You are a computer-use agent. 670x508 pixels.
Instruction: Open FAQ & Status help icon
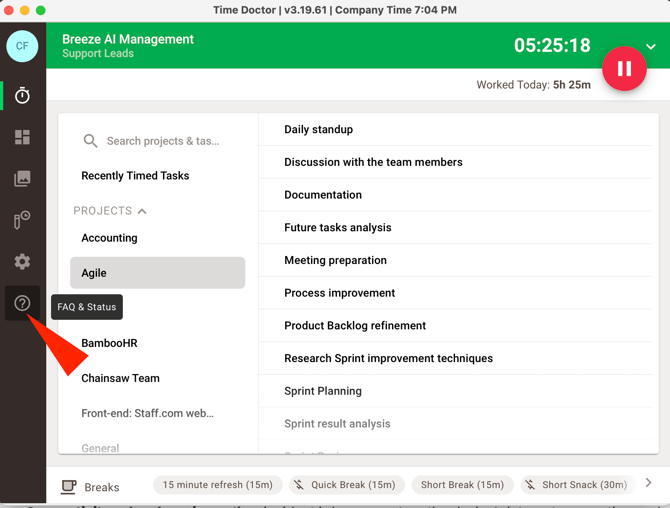tap(22, 303)
